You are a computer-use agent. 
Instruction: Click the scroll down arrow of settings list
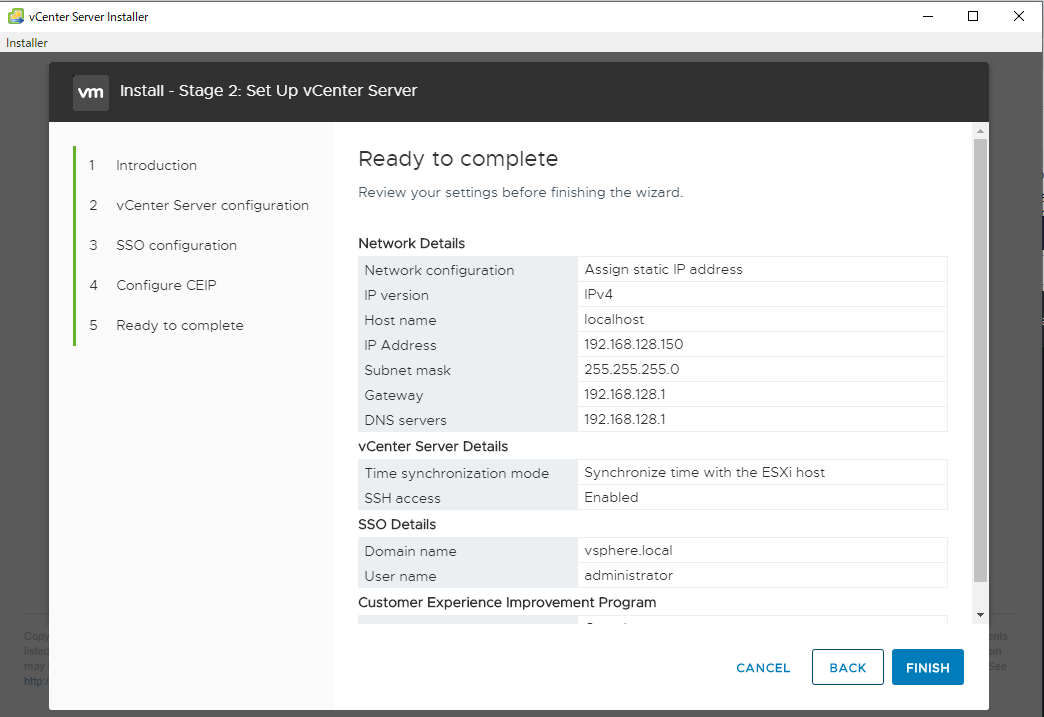980,615
